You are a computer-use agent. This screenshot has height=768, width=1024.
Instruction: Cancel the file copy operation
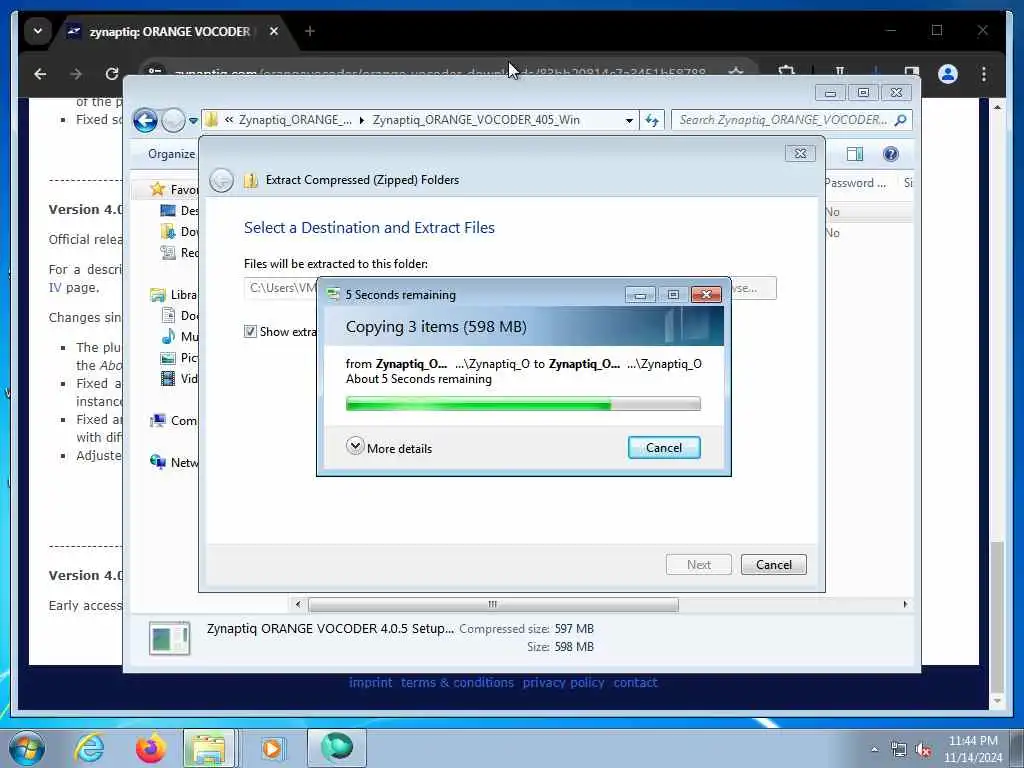[664, 447]
